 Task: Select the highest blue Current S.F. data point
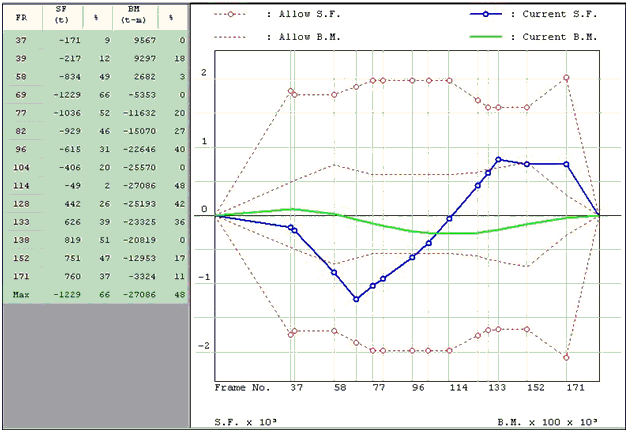(498, 159)
